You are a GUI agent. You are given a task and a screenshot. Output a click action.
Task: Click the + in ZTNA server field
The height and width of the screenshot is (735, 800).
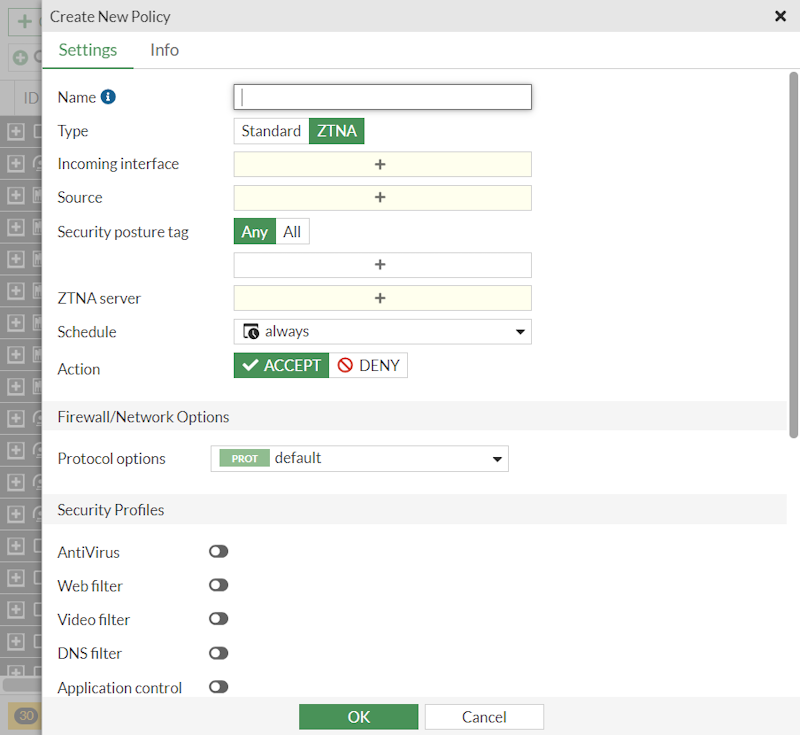point(382,298)
